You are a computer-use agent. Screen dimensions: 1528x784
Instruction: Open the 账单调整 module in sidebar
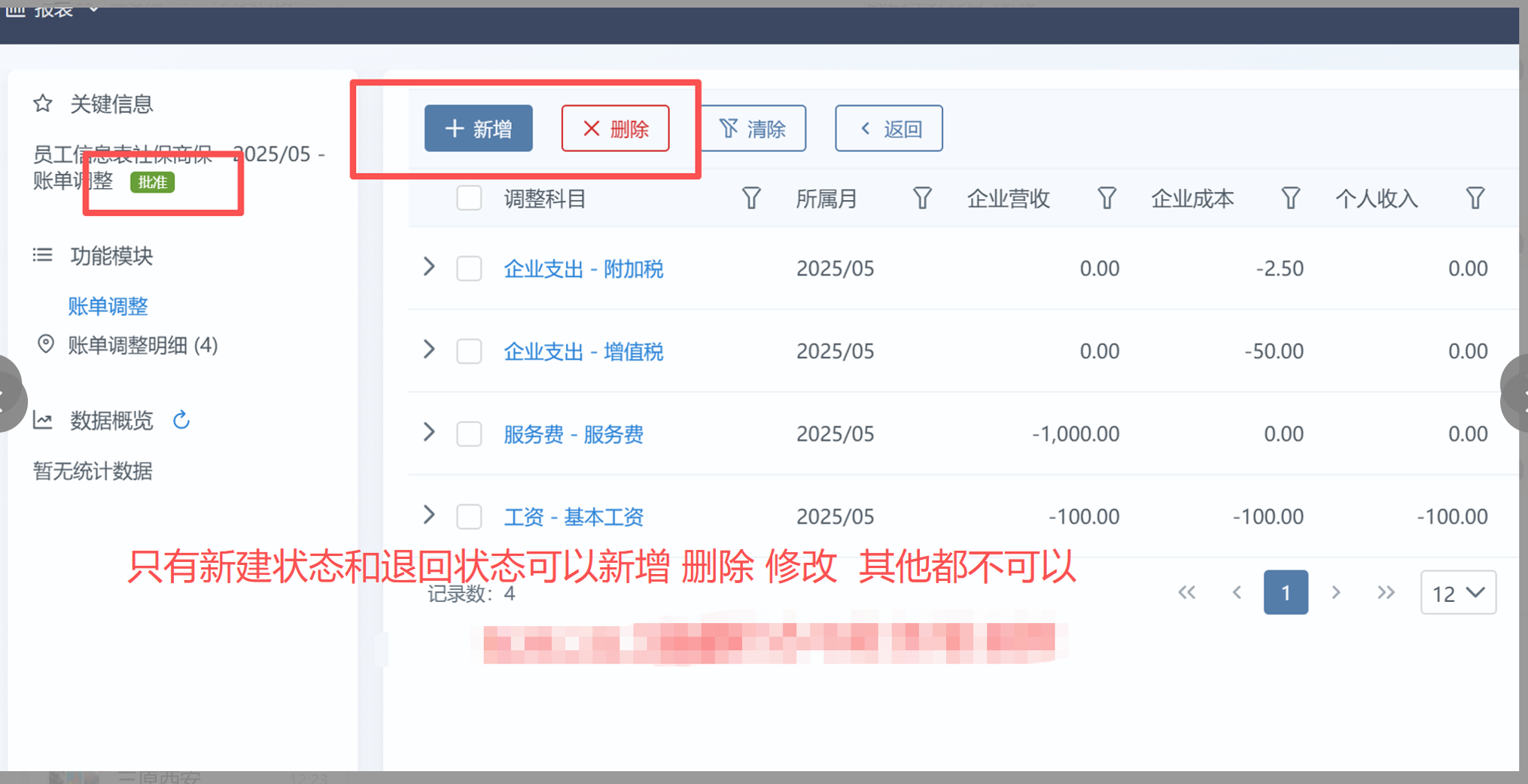(x=108, y=306)
